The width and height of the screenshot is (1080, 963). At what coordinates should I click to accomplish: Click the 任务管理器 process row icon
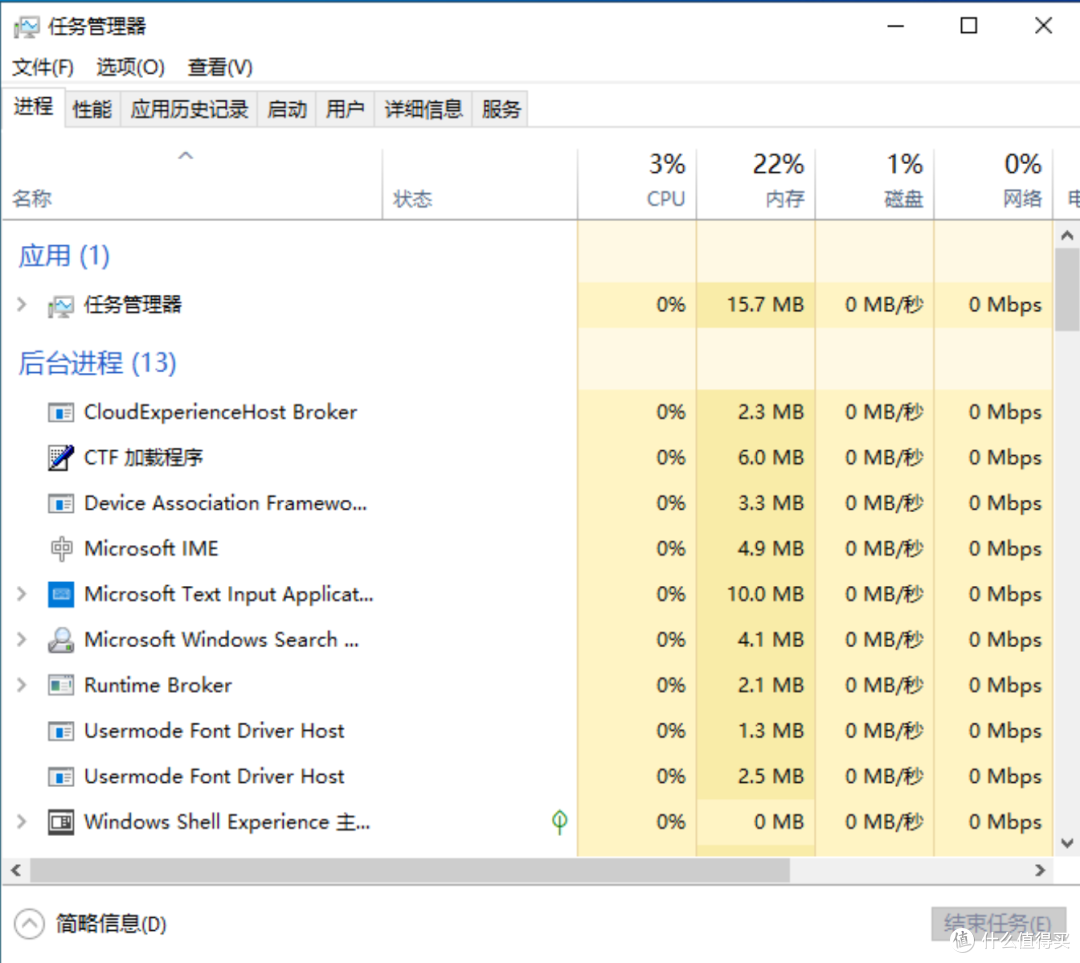[x=61, y=305]
